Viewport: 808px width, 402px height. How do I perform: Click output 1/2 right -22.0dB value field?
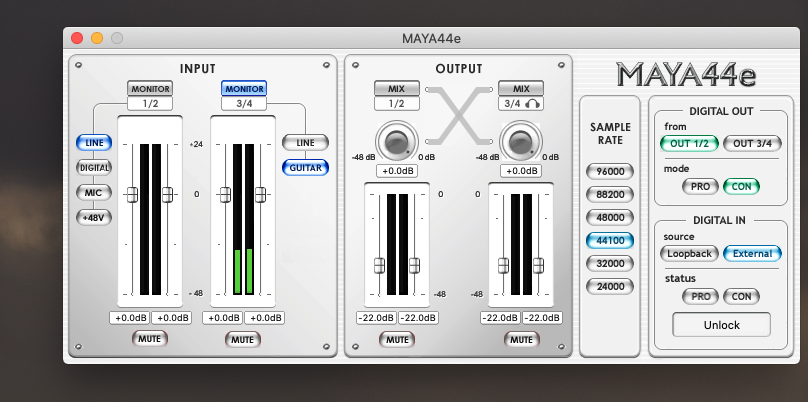click(418, 318)
